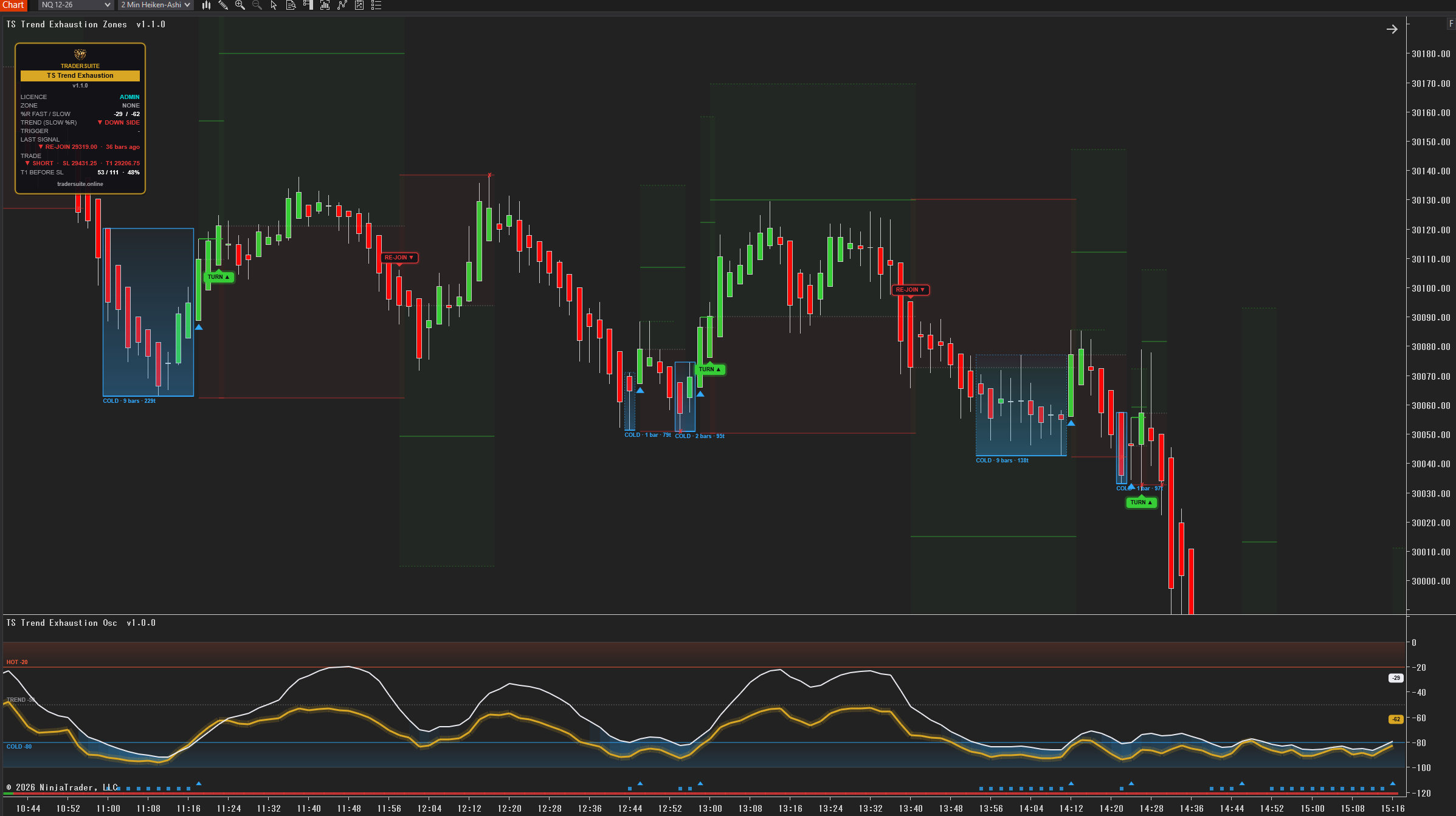
Task: Click the 14:28 TURN signal marker
Action: (1141, 502)
